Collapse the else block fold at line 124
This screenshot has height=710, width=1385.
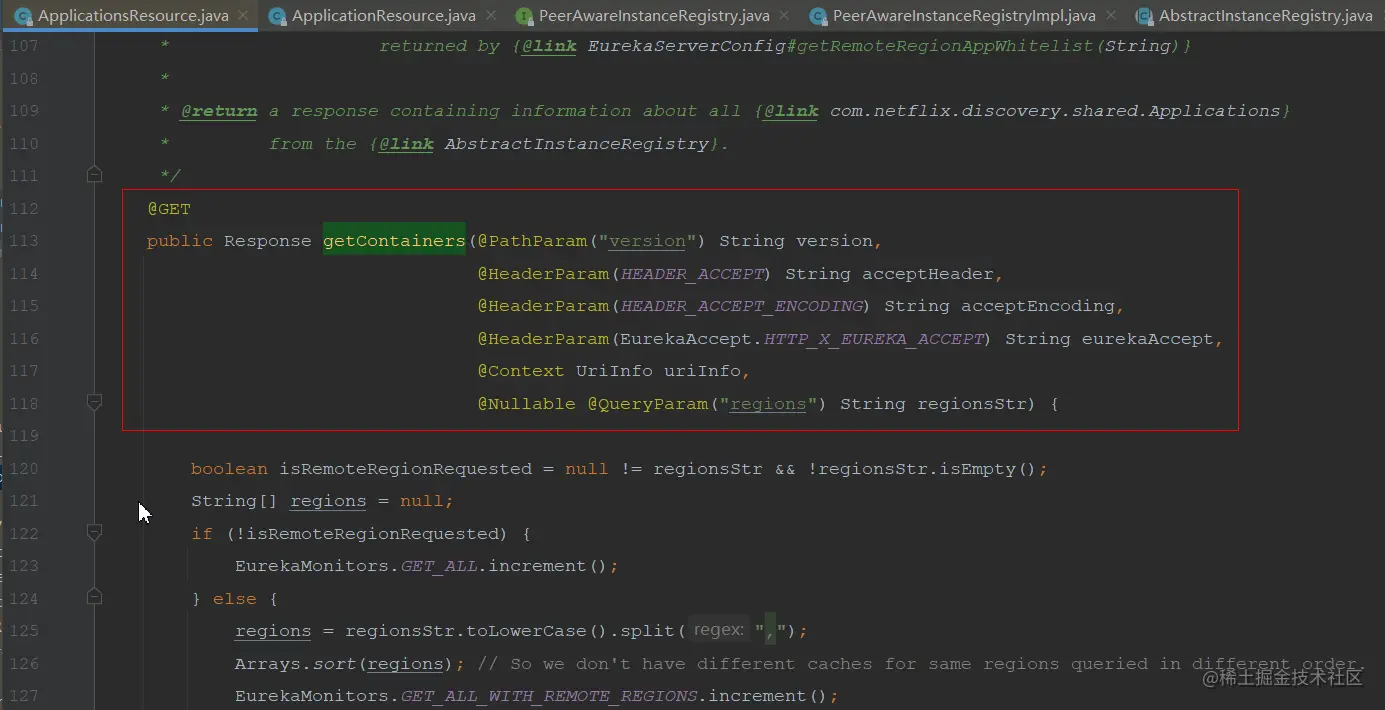(94, 598)
